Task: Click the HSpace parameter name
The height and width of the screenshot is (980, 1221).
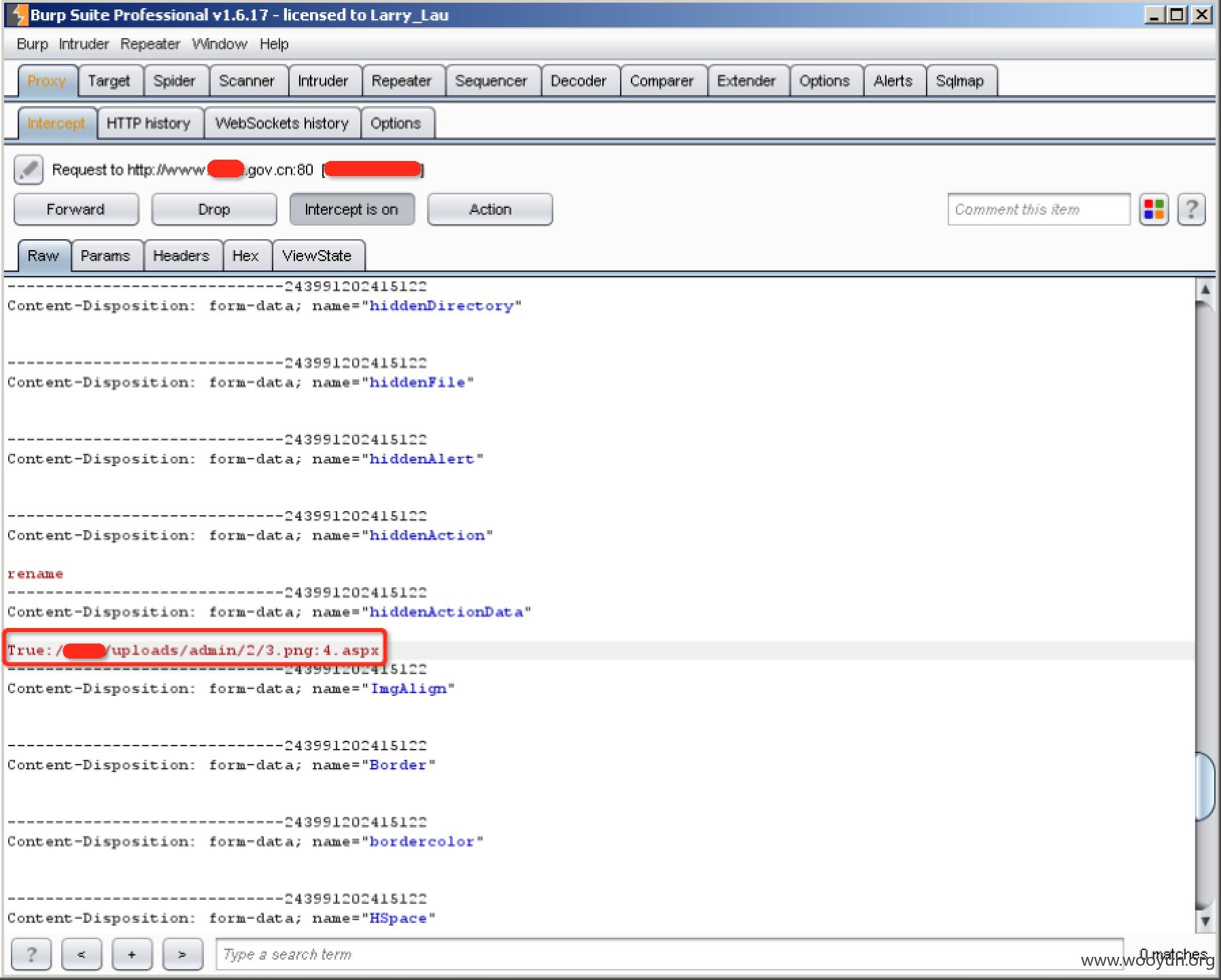Action: click(398, 918)
